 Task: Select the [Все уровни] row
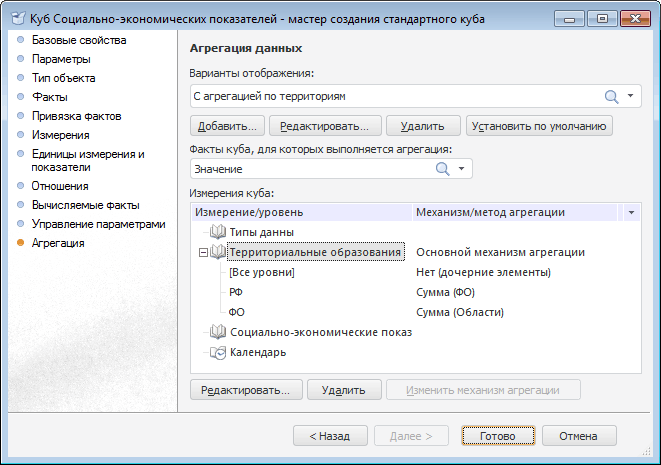coord(261,272)
